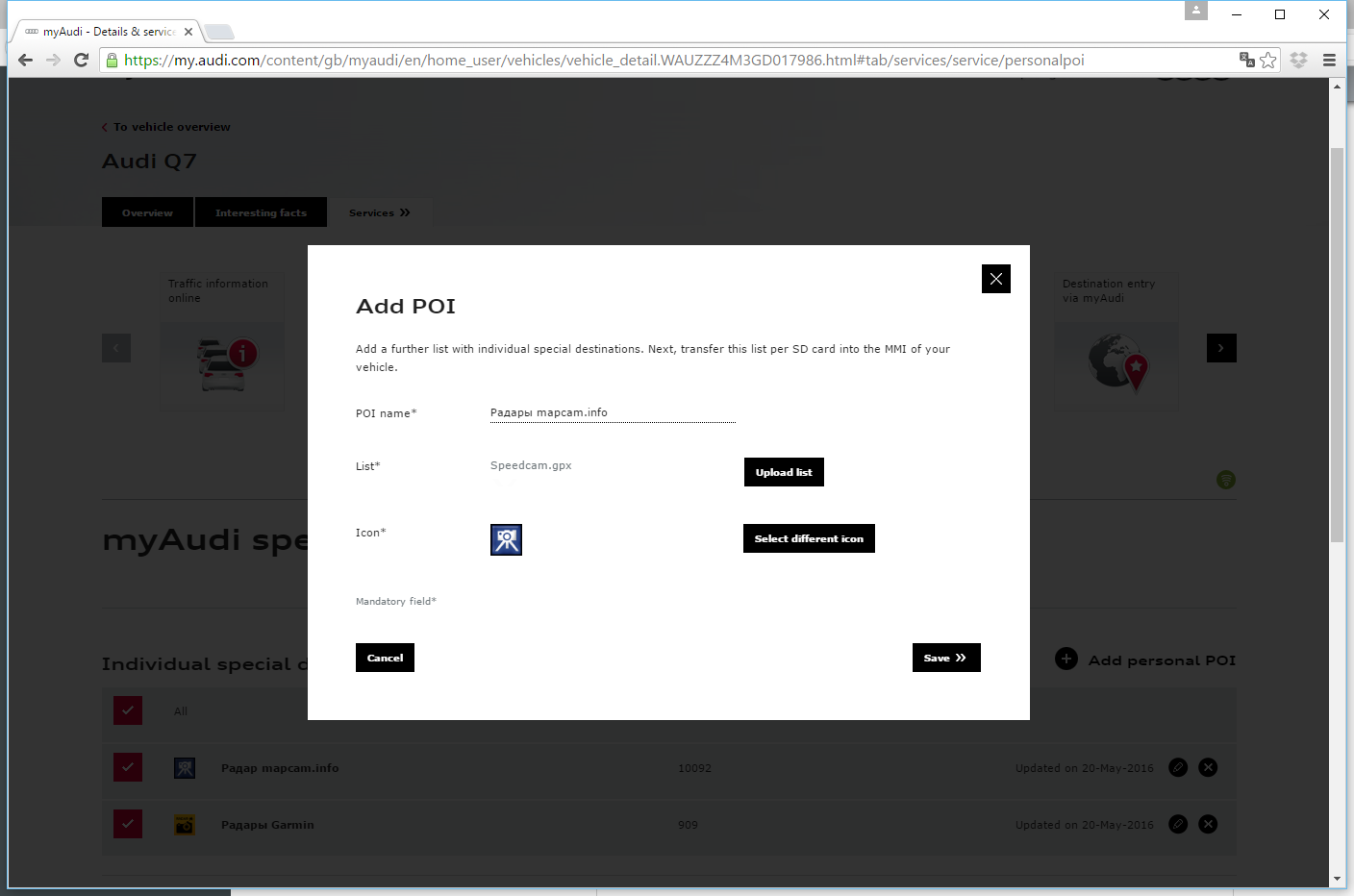1354x896 pixels.
Task: Click the Радары Garmin camera icon
Action: (185, 825)
